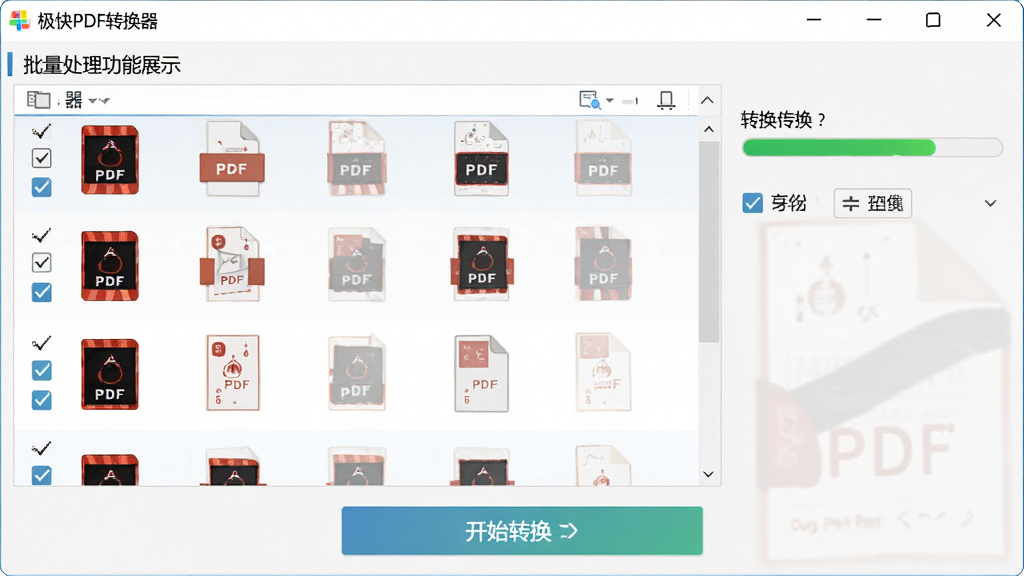Click the scrollbar down arrow of file list
This screenshot has width=1024, height=576.
pyautogui.click(x=709, y=474)
